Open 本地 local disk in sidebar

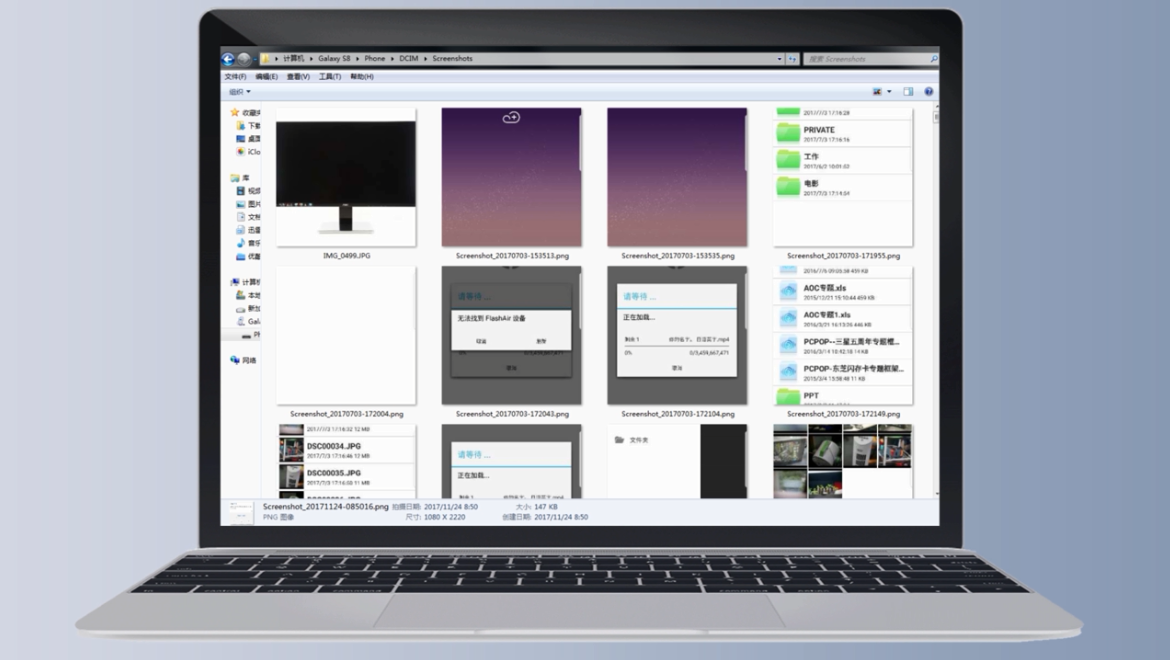coord(248,295)
